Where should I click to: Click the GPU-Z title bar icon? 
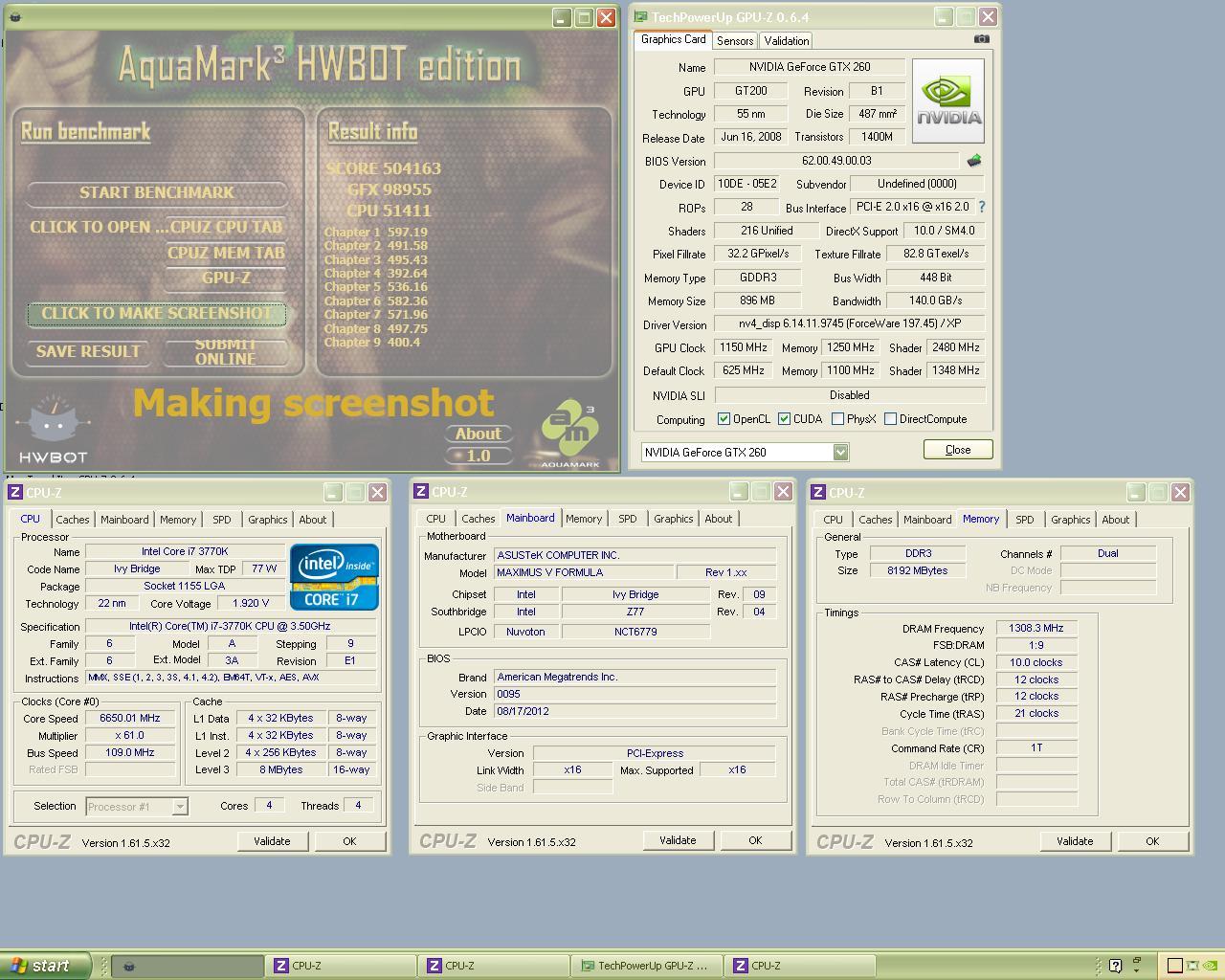coord(640,17)
